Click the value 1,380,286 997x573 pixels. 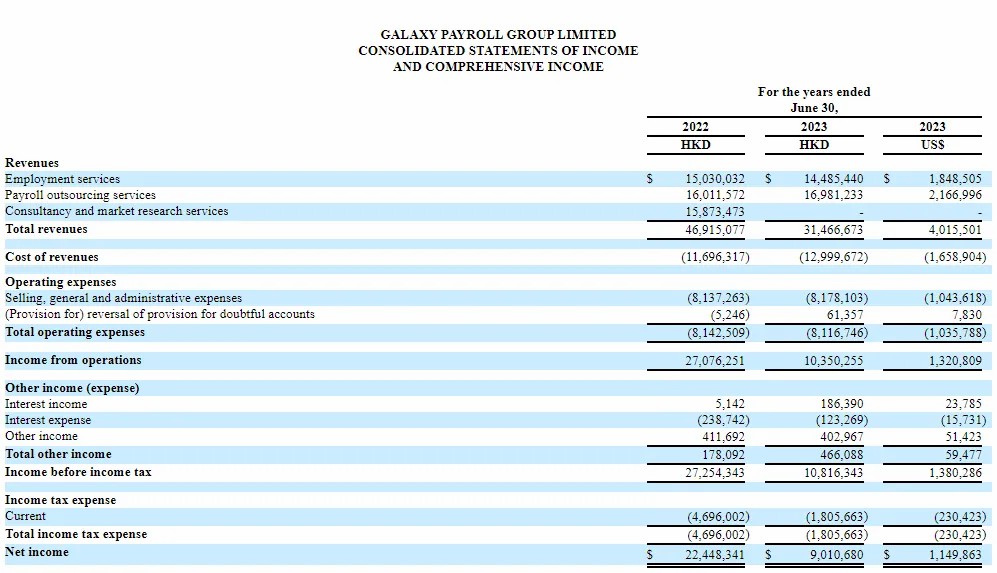(955, 473)
